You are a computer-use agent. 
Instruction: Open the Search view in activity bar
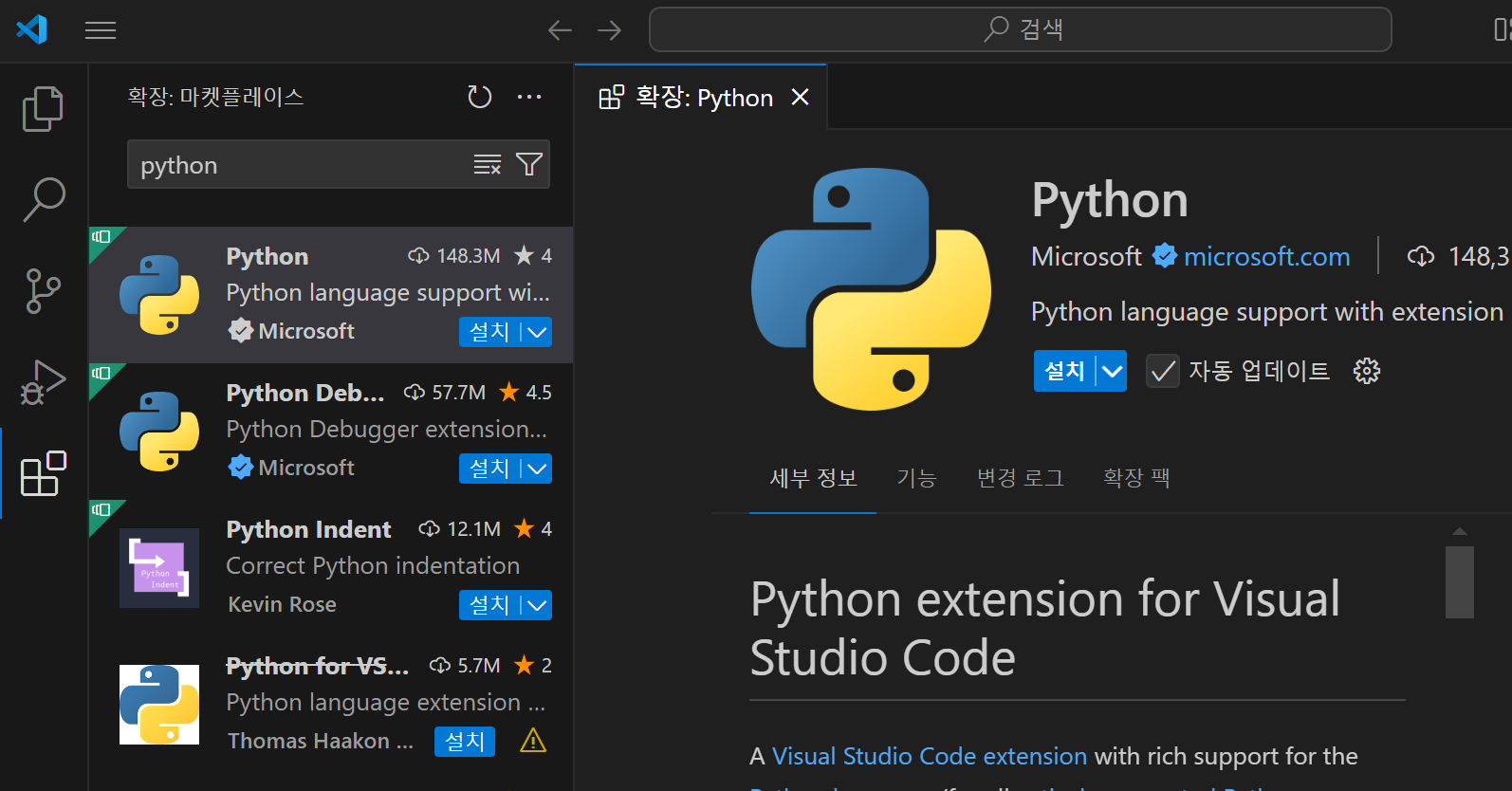(43, 199)
